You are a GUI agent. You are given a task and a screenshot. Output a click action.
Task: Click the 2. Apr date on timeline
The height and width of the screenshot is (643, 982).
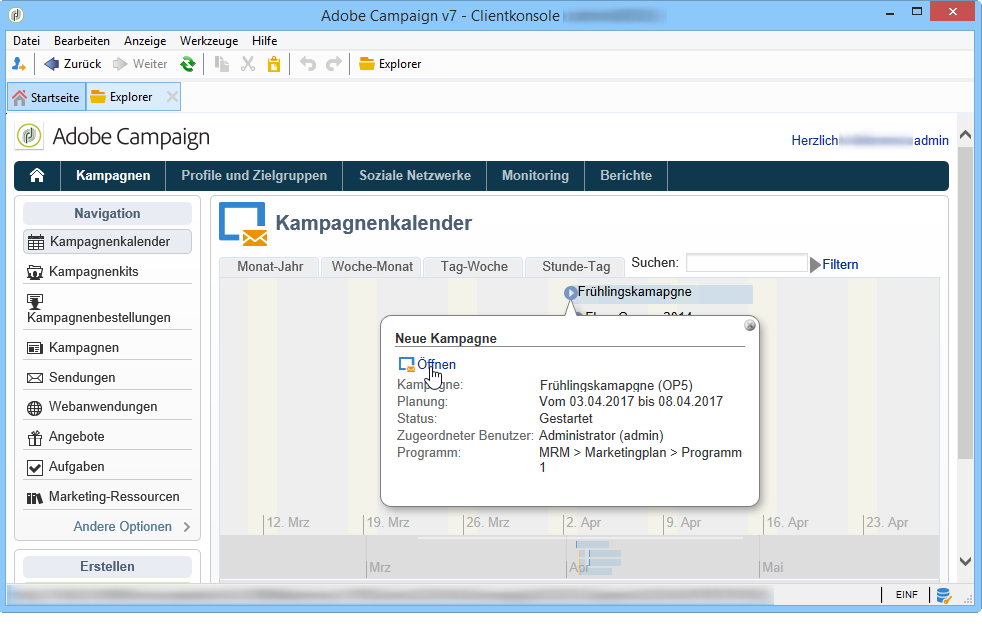point(583,522)
